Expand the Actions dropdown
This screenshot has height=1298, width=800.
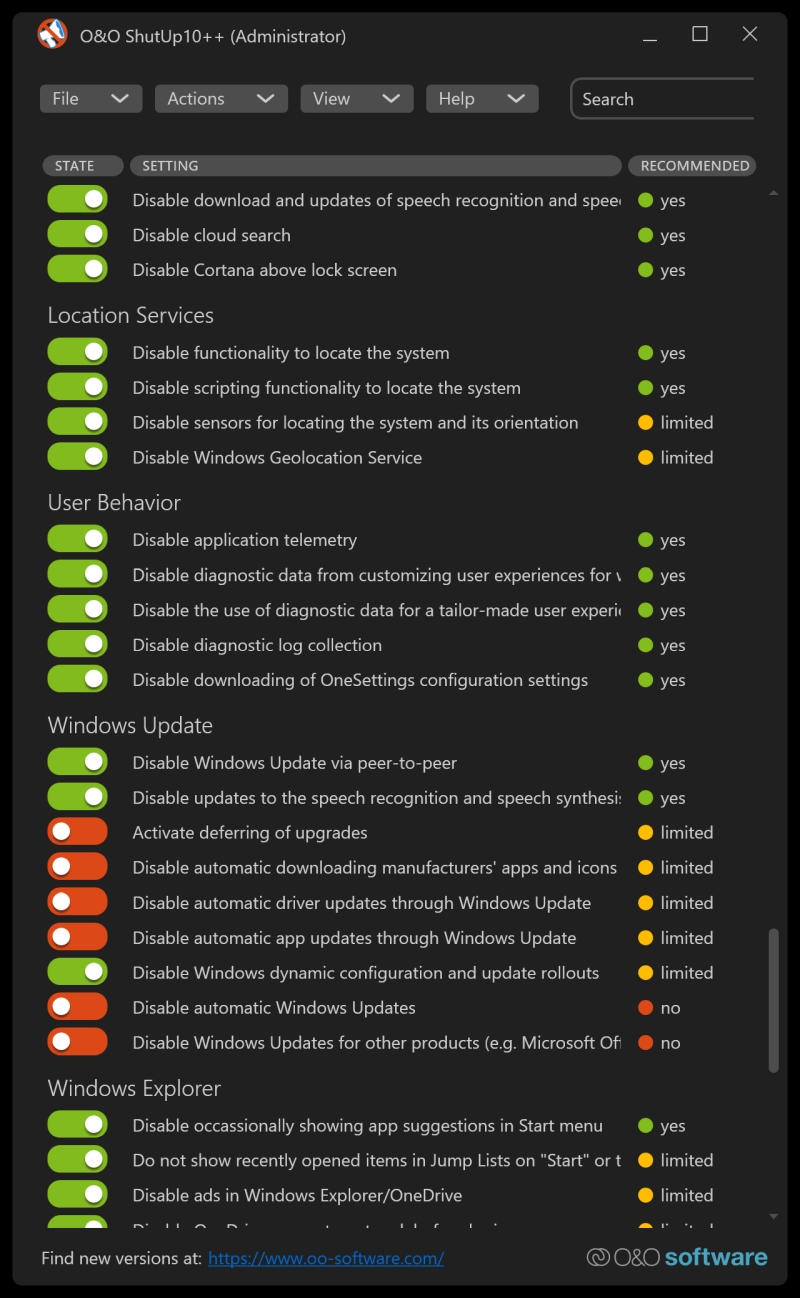(220, 99)
